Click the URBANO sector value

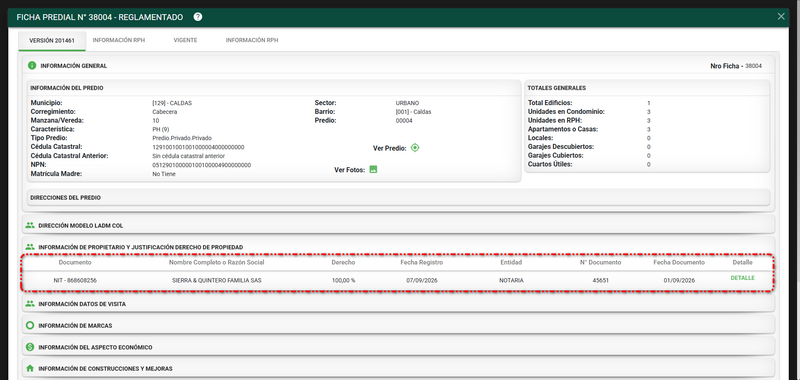tap(407, 103)
